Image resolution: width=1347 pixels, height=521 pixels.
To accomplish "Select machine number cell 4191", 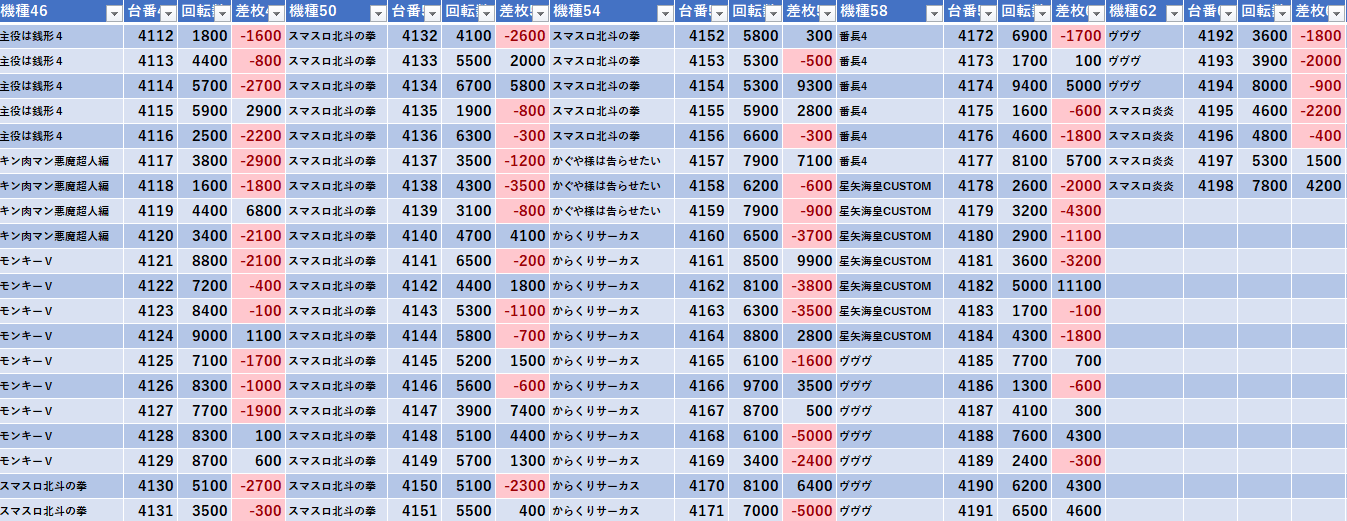I will (x=972, y=511).
